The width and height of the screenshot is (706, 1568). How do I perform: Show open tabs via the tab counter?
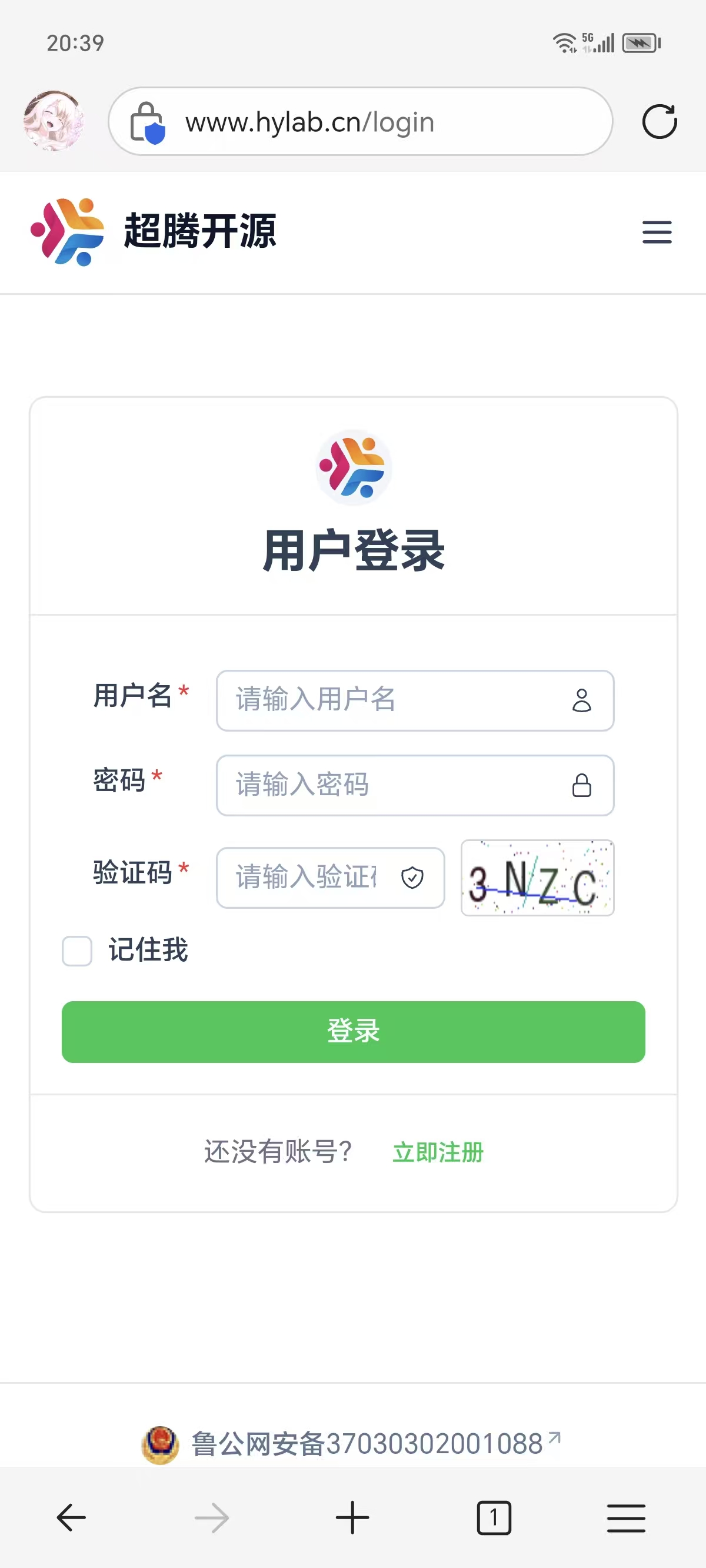494,1517
